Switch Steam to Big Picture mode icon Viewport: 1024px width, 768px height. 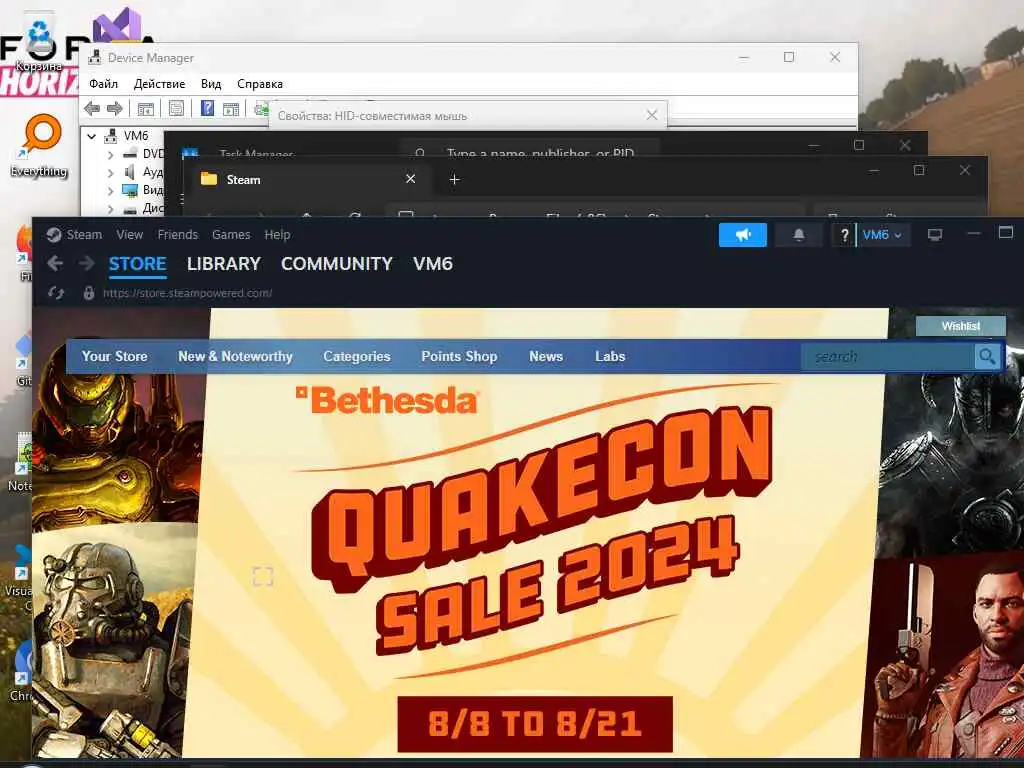coord(935,235)
